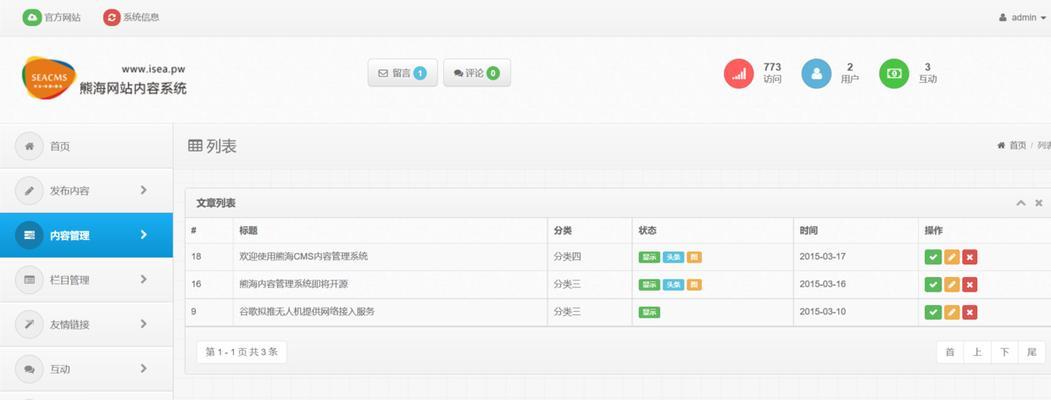The height and width of the screenshot is (400, 1051).
Task: Click the 官方网站 link text
Action: click(62, 17)
